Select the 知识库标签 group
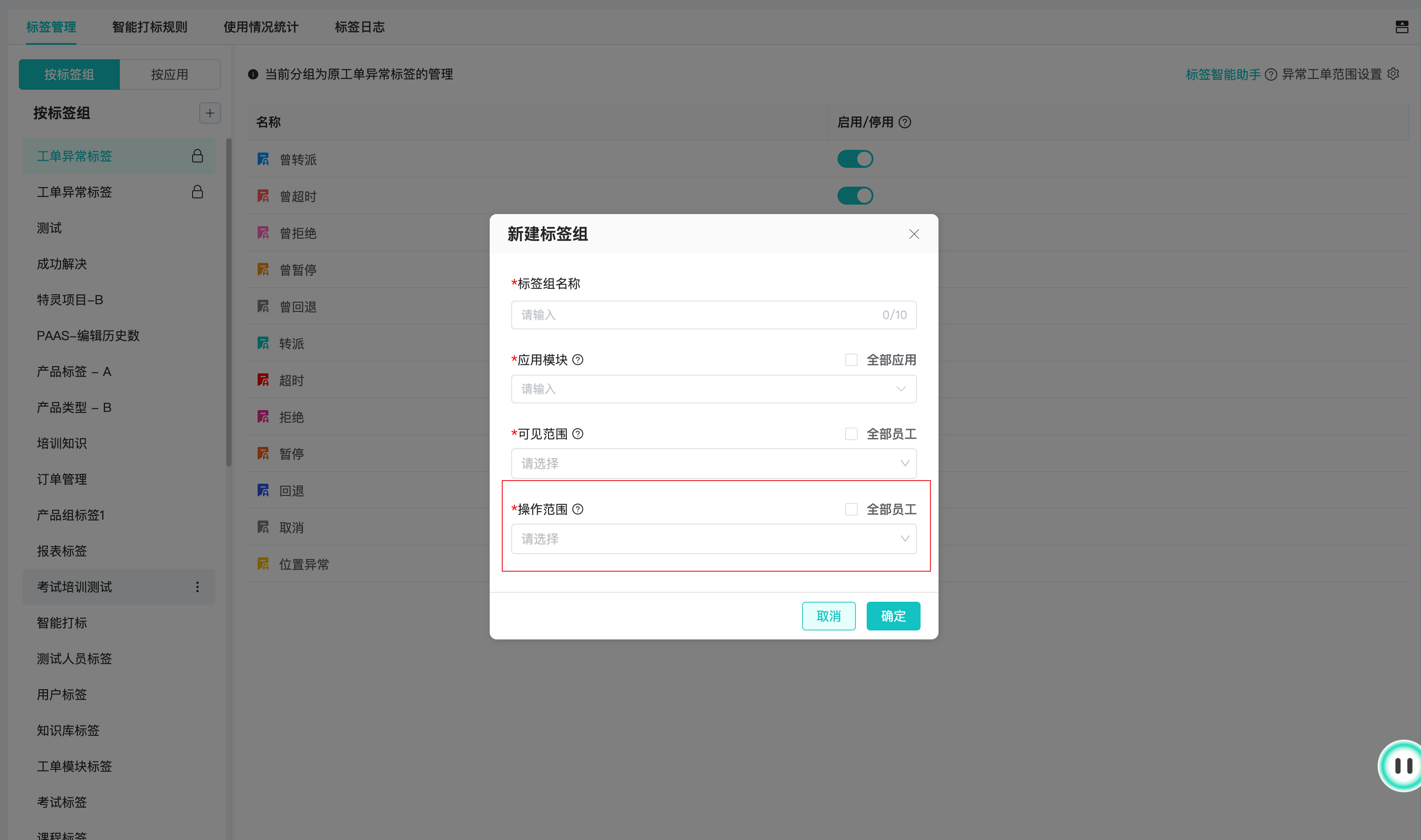1421x840 pixels. [x=119, y=731]
